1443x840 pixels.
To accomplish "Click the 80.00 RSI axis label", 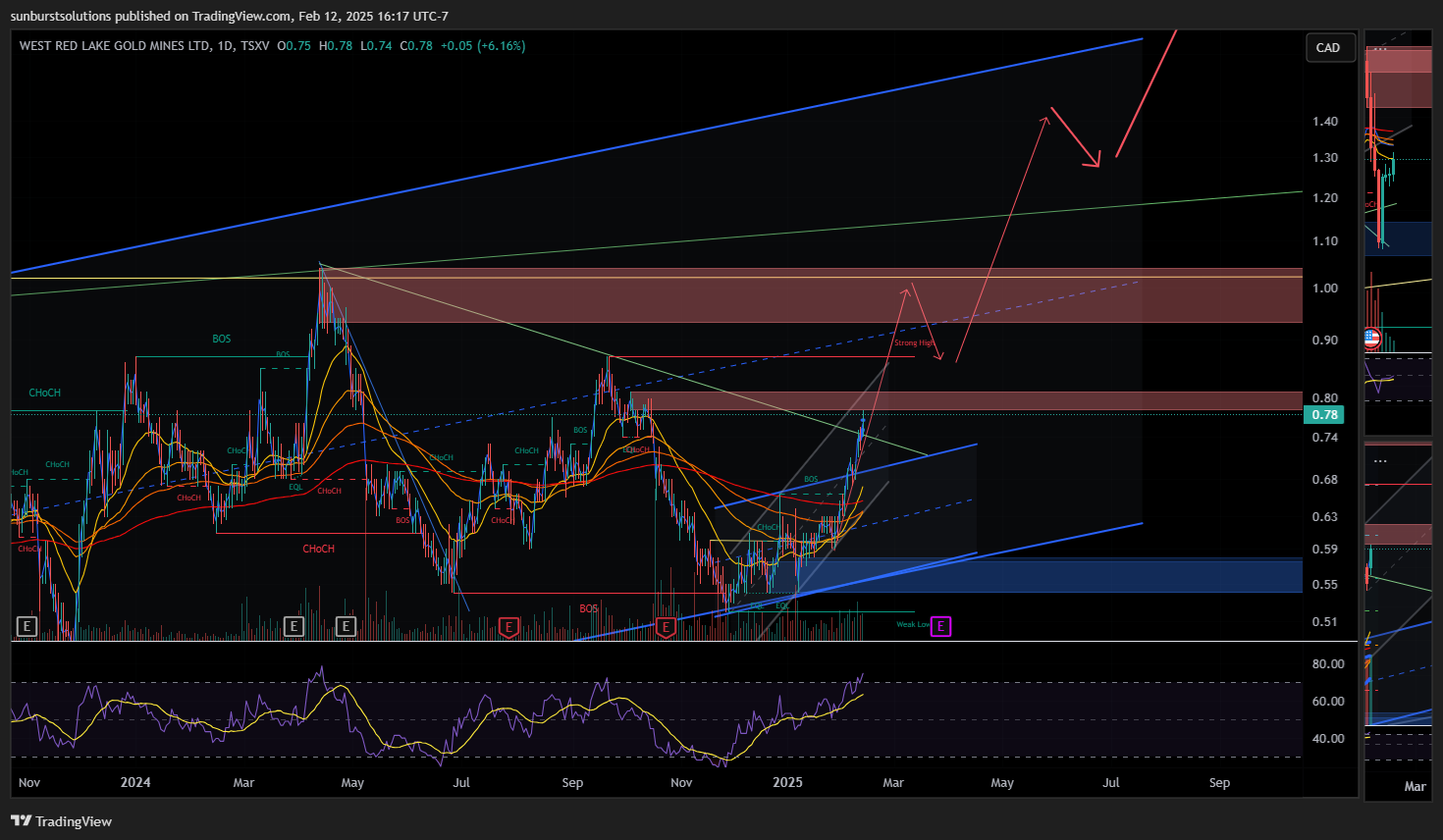I will 1328,663.
